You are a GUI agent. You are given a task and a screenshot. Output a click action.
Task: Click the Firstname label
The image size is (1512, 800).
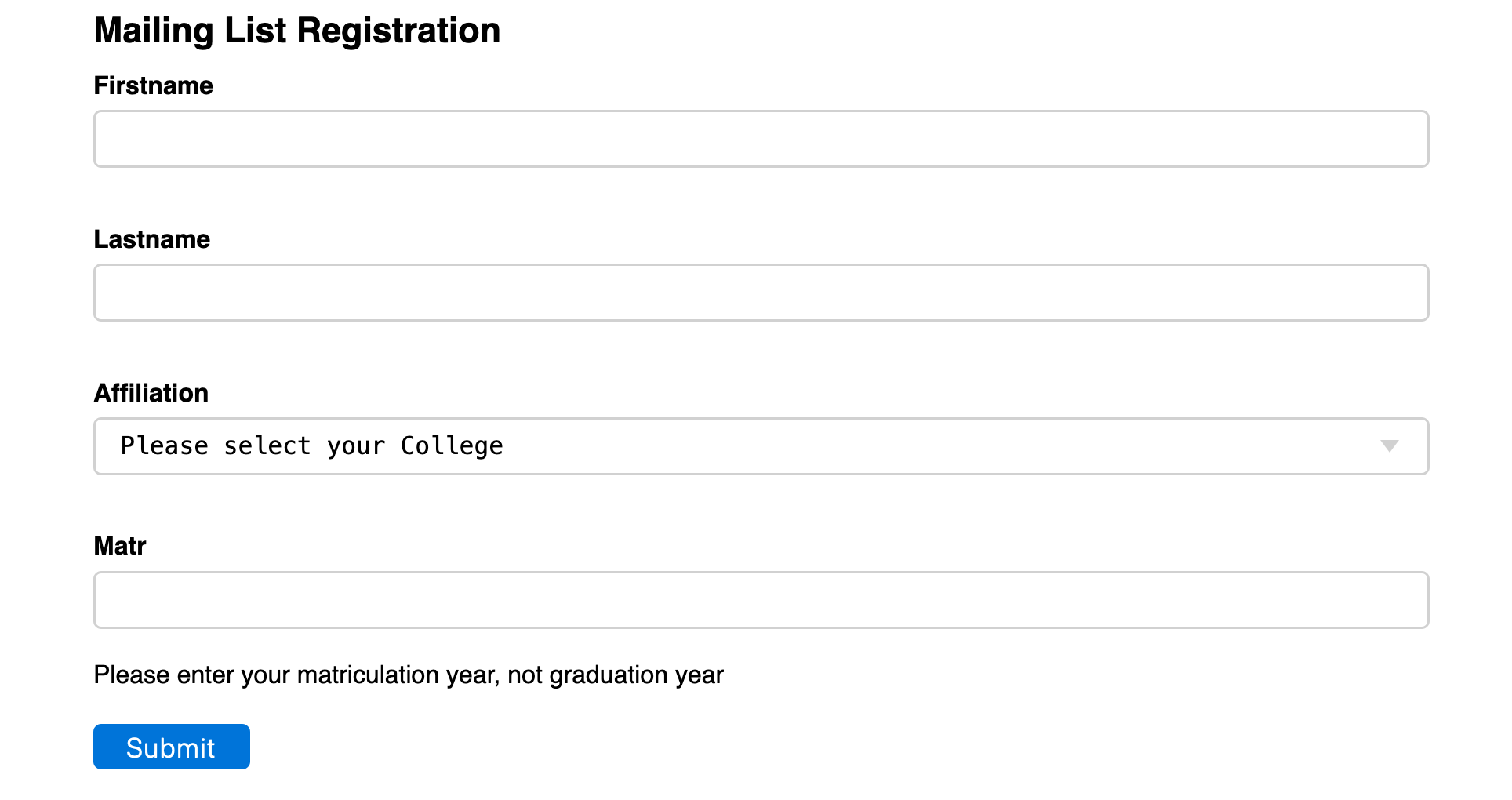(154, 85)
